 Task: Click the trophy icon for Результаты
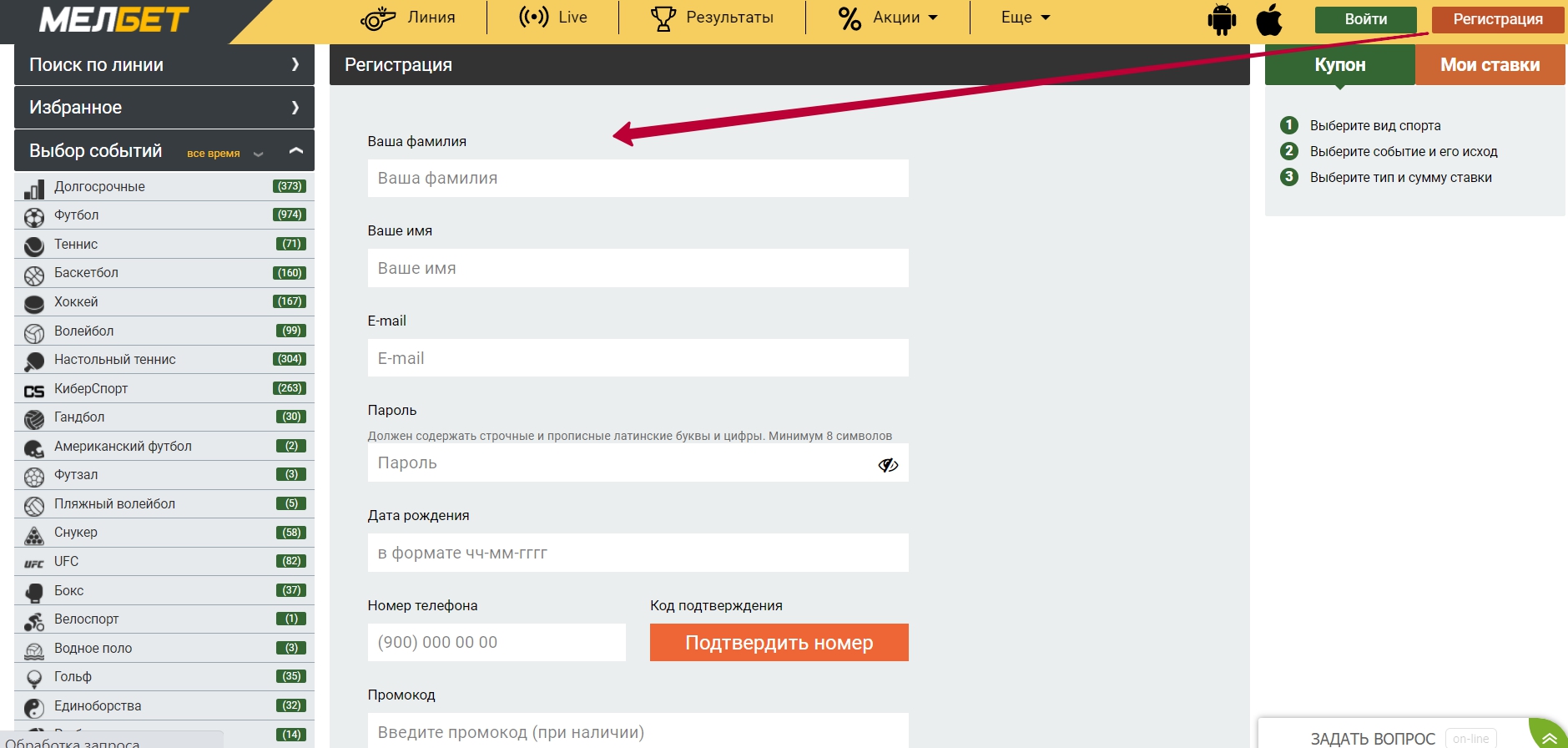pos(663,18)
